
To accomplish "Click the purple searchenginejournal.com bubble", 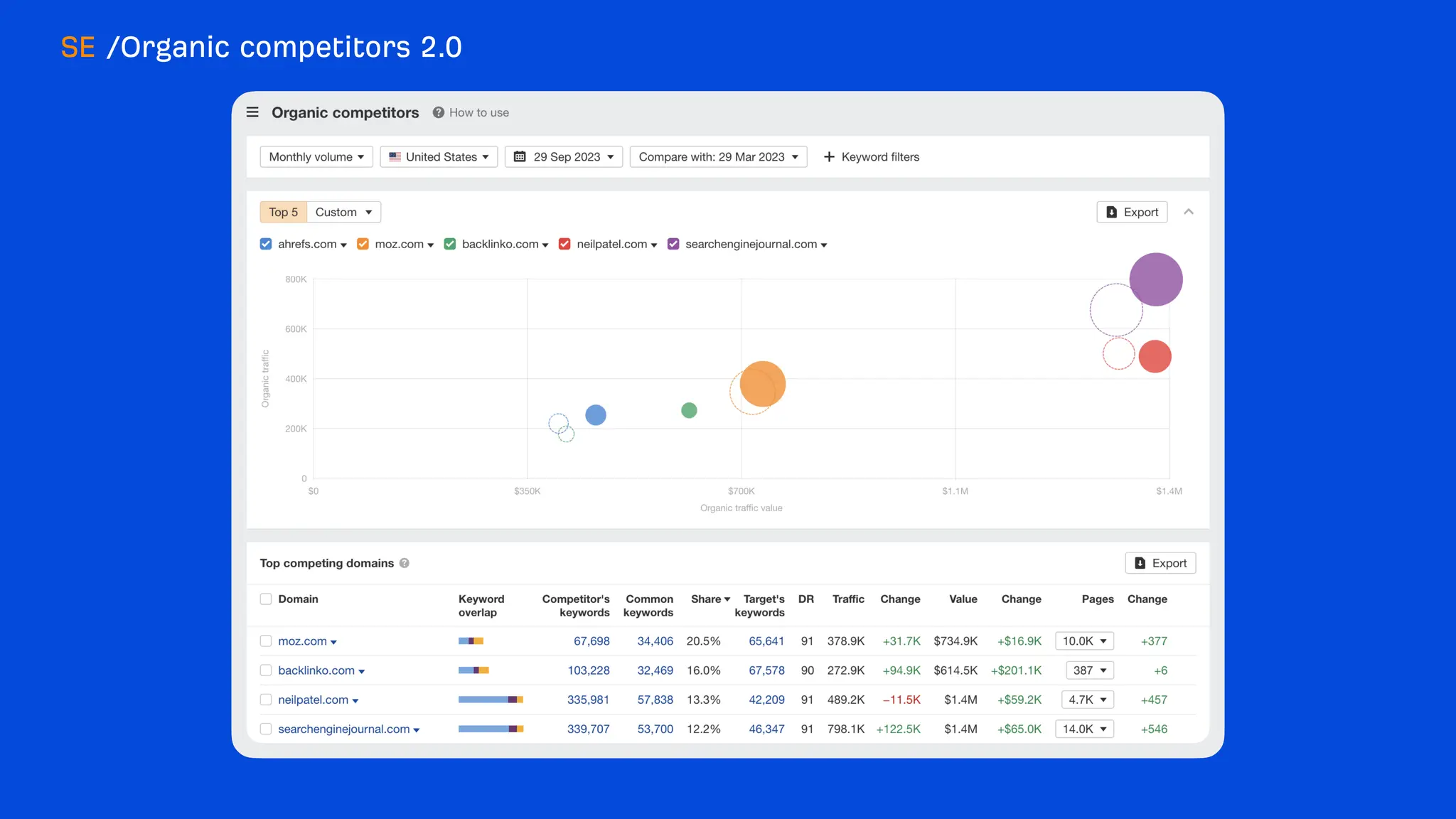I will 1156,279.
